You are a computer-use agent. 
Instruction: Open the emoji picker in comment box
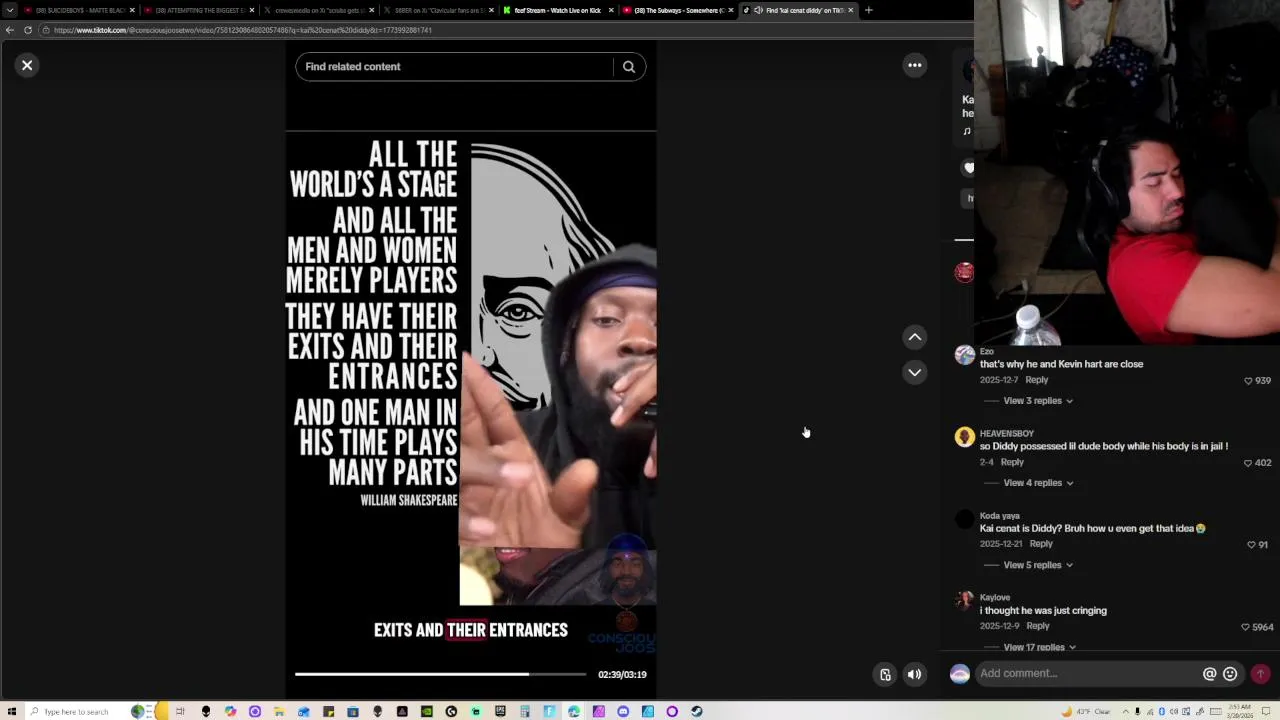pyautogui.click(x=1230, y=674)
